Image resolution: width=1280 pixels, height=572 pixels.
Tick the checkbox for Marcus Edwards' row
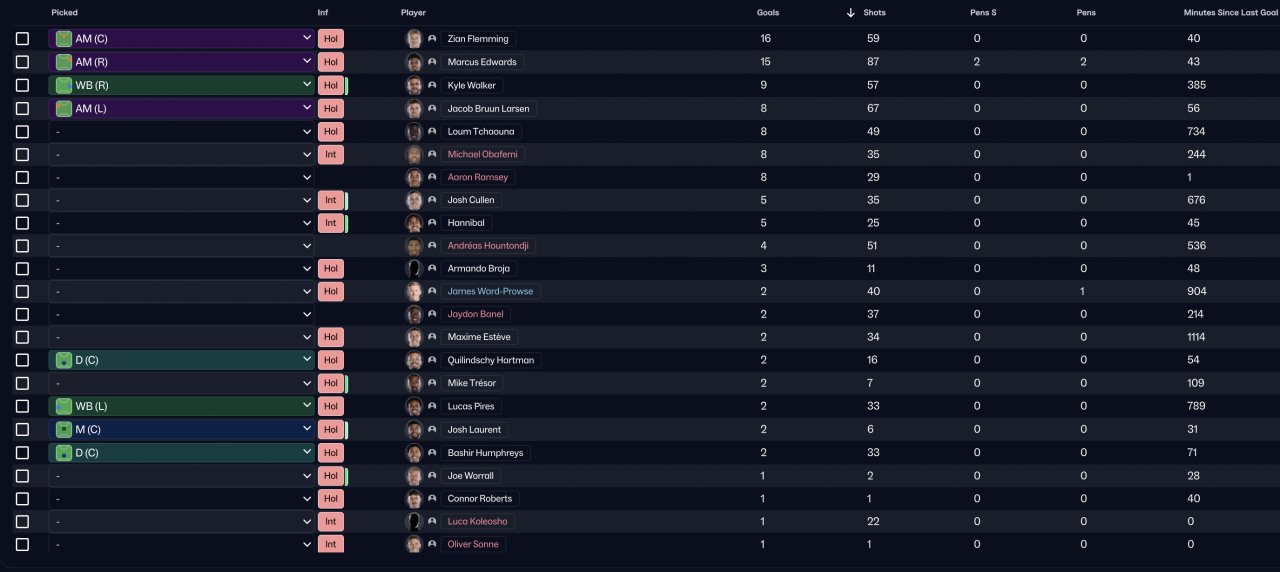pos(22,62)
